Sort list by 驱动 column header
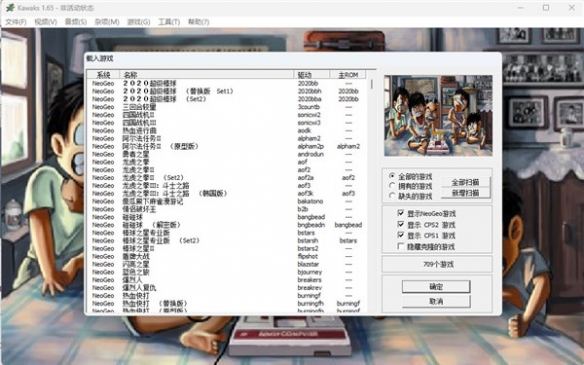584x365 pixels. (311, 74)
